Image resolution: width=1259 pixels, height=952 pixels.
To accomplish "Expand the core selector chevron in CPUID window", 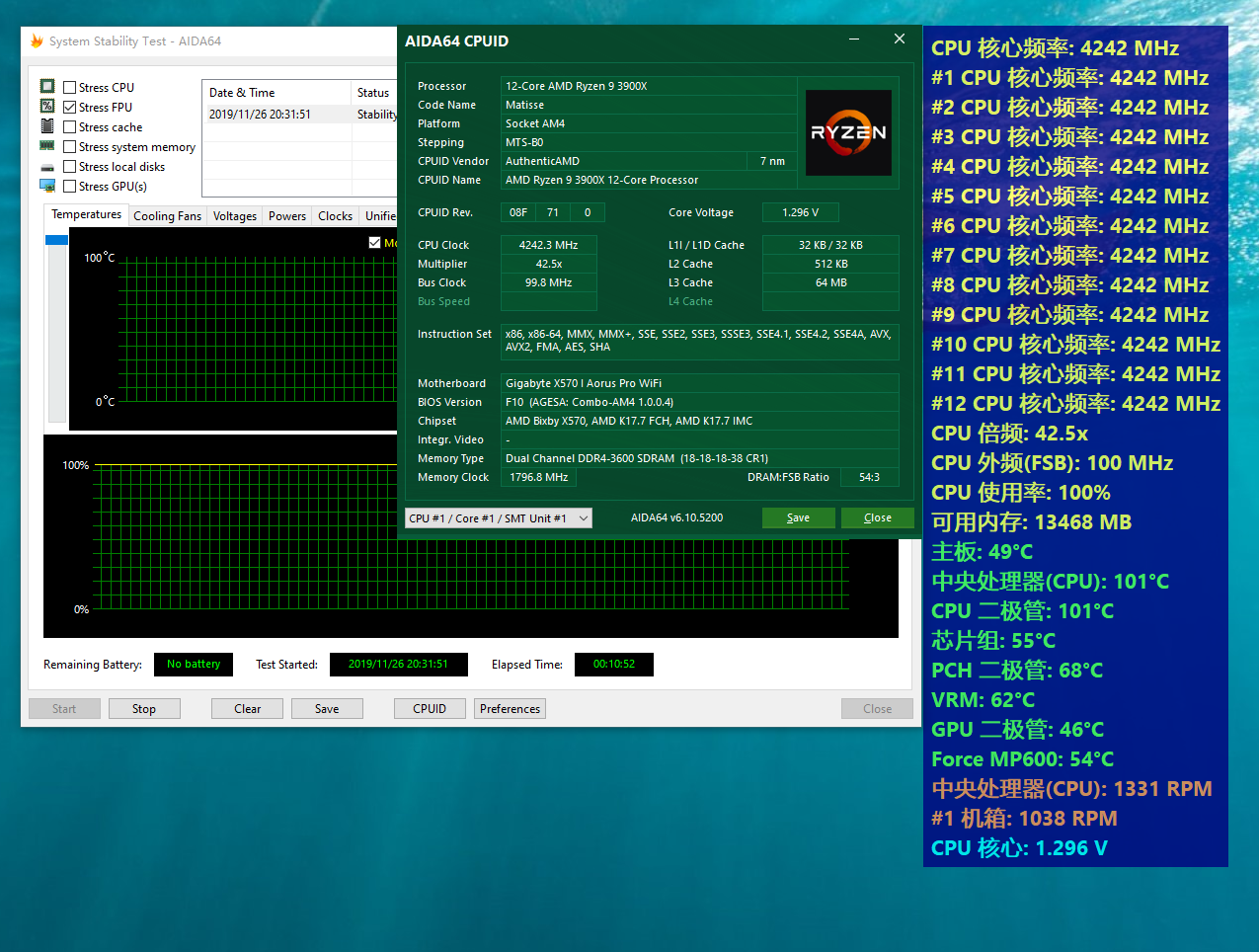I will point(583,517).
